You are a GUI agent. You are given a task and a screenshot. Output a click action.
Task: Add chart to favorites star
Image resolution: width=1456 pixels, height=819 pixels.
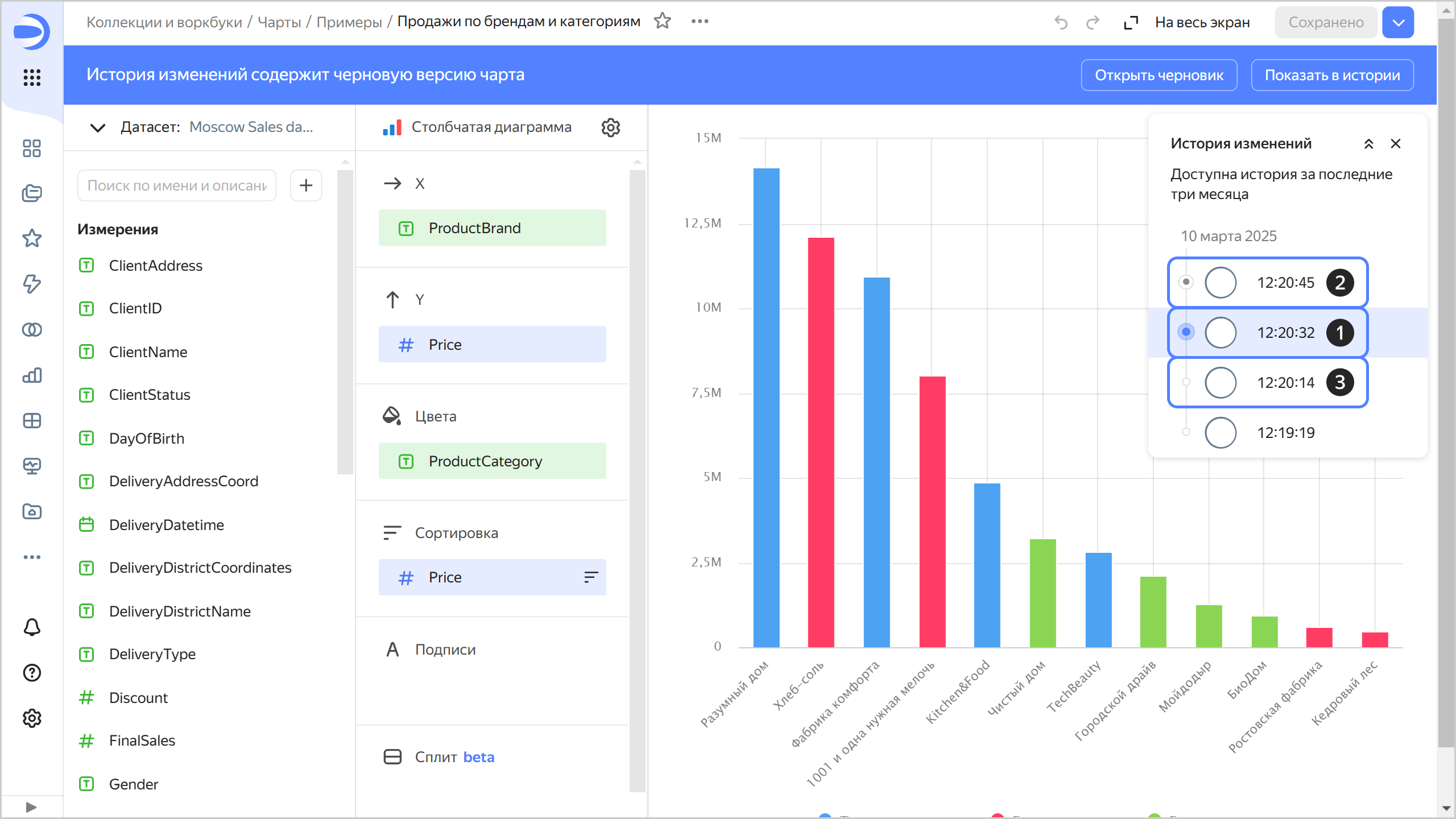(662, 22)
